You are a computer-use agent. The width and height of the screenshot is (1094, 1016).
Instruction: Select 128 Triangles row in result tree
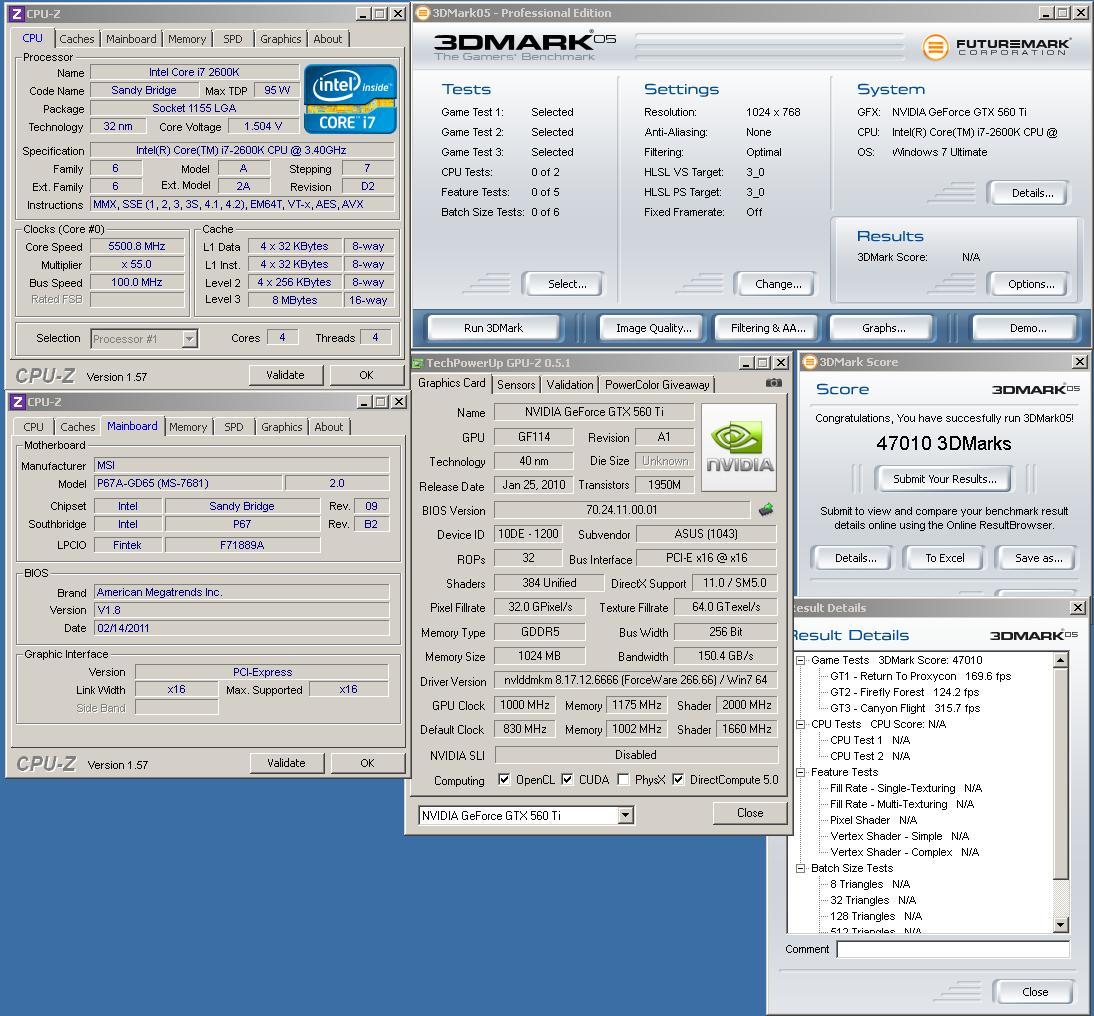click(876, 917)
